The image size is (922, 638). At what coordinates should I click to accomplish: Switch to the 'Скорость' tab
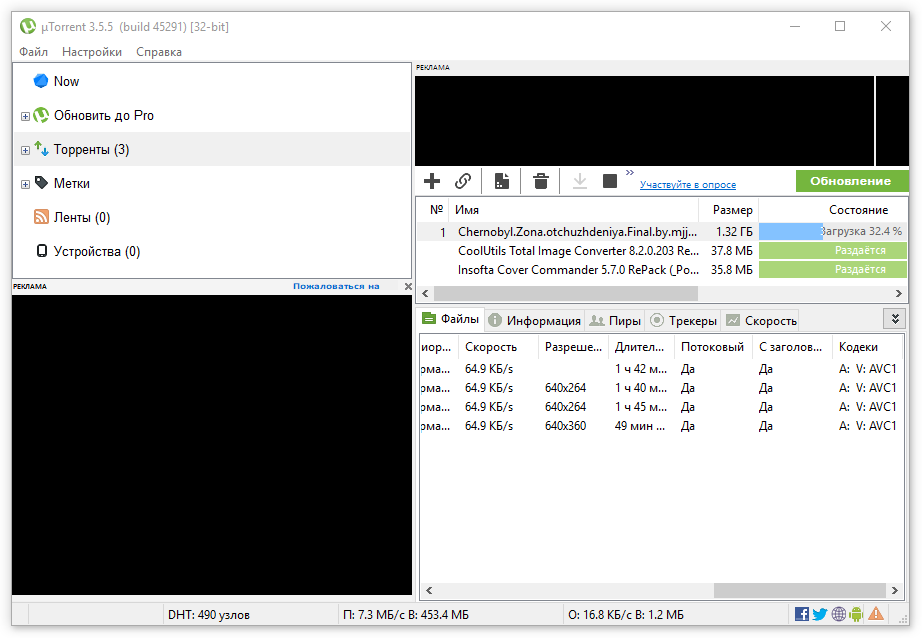tap(761, 320)
